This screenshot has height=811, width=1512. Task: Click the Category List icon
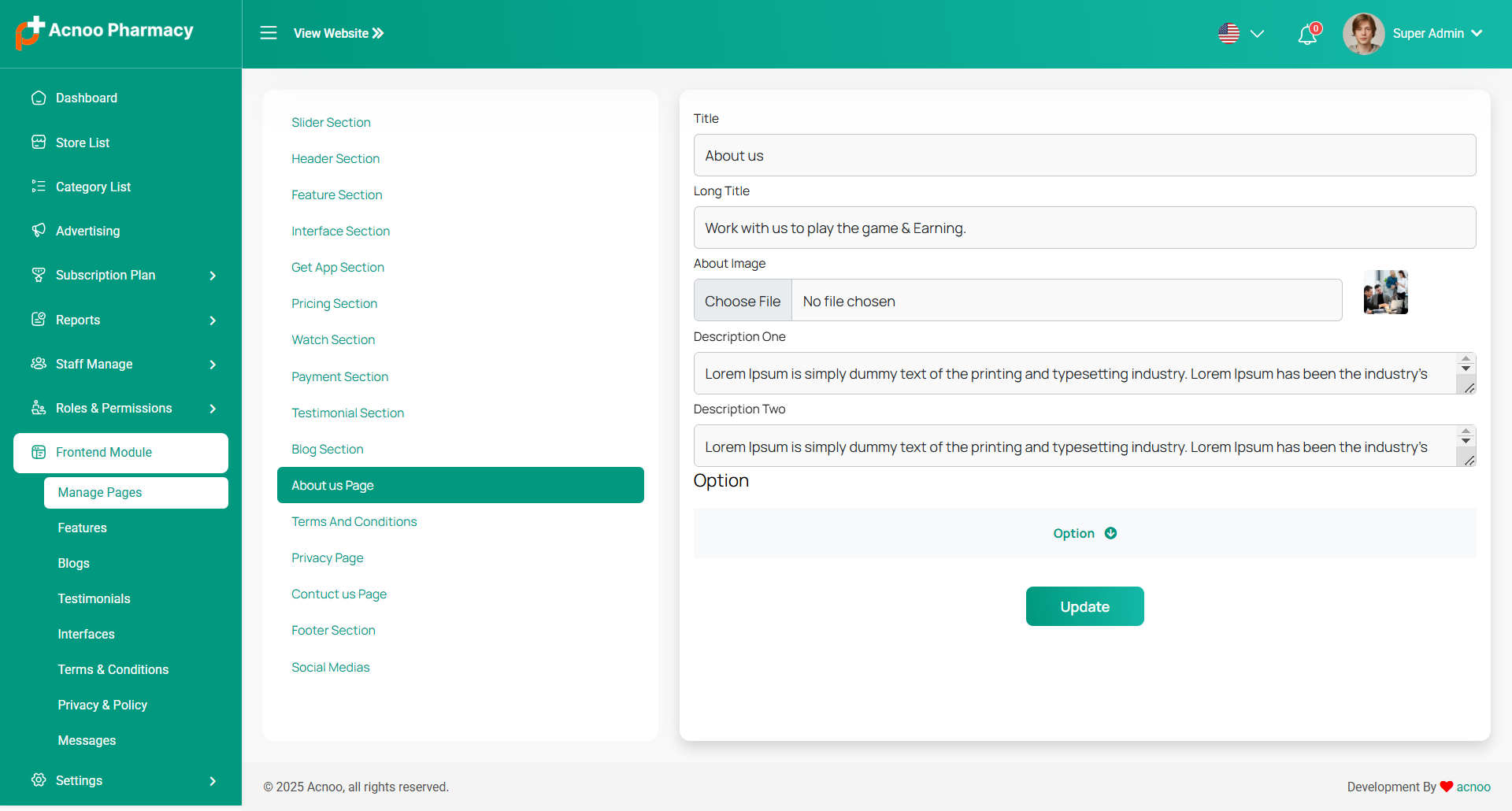(39, 187)
